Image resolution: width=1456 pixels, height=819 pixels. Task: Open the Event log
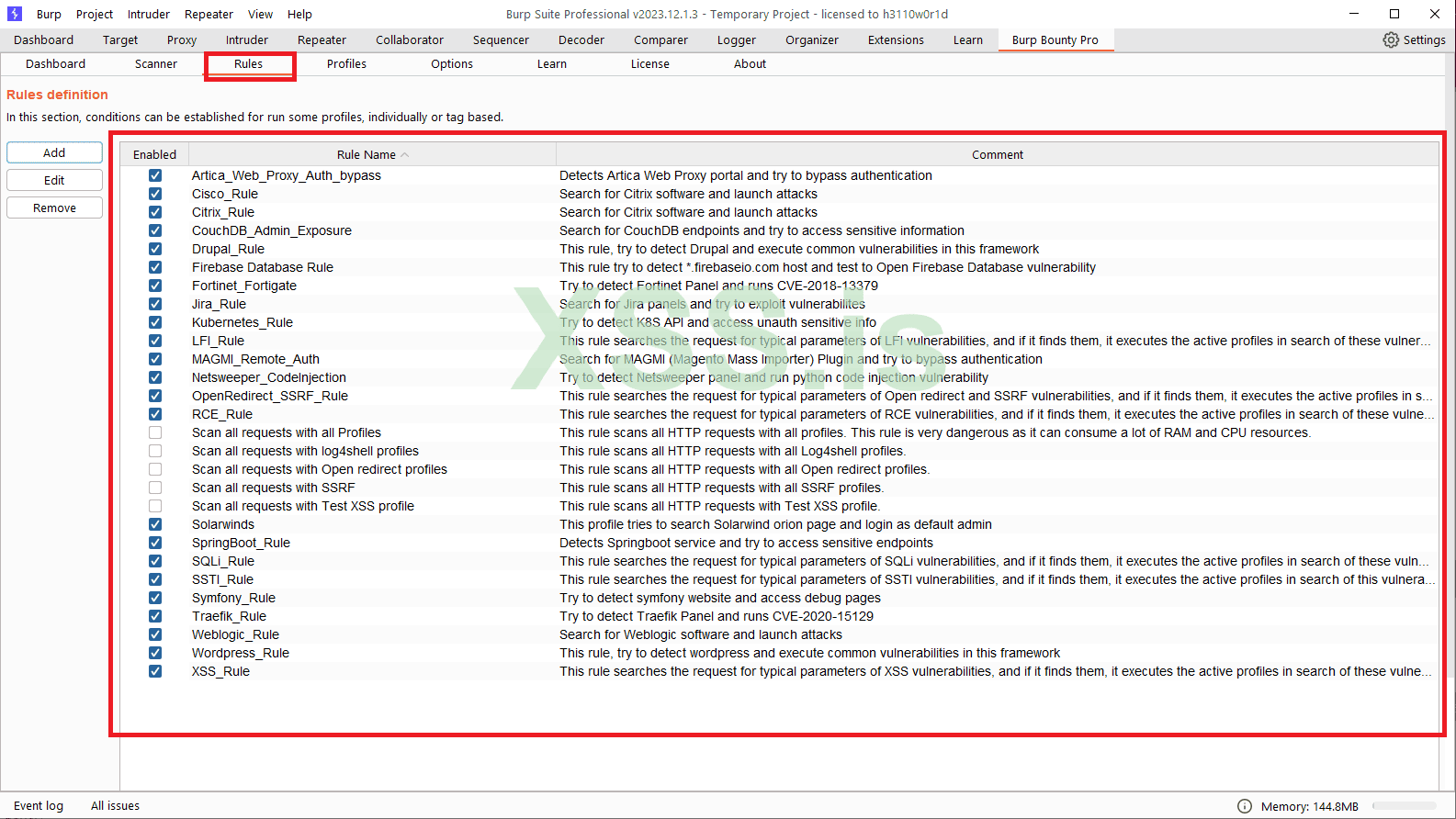tap(39, 806)
